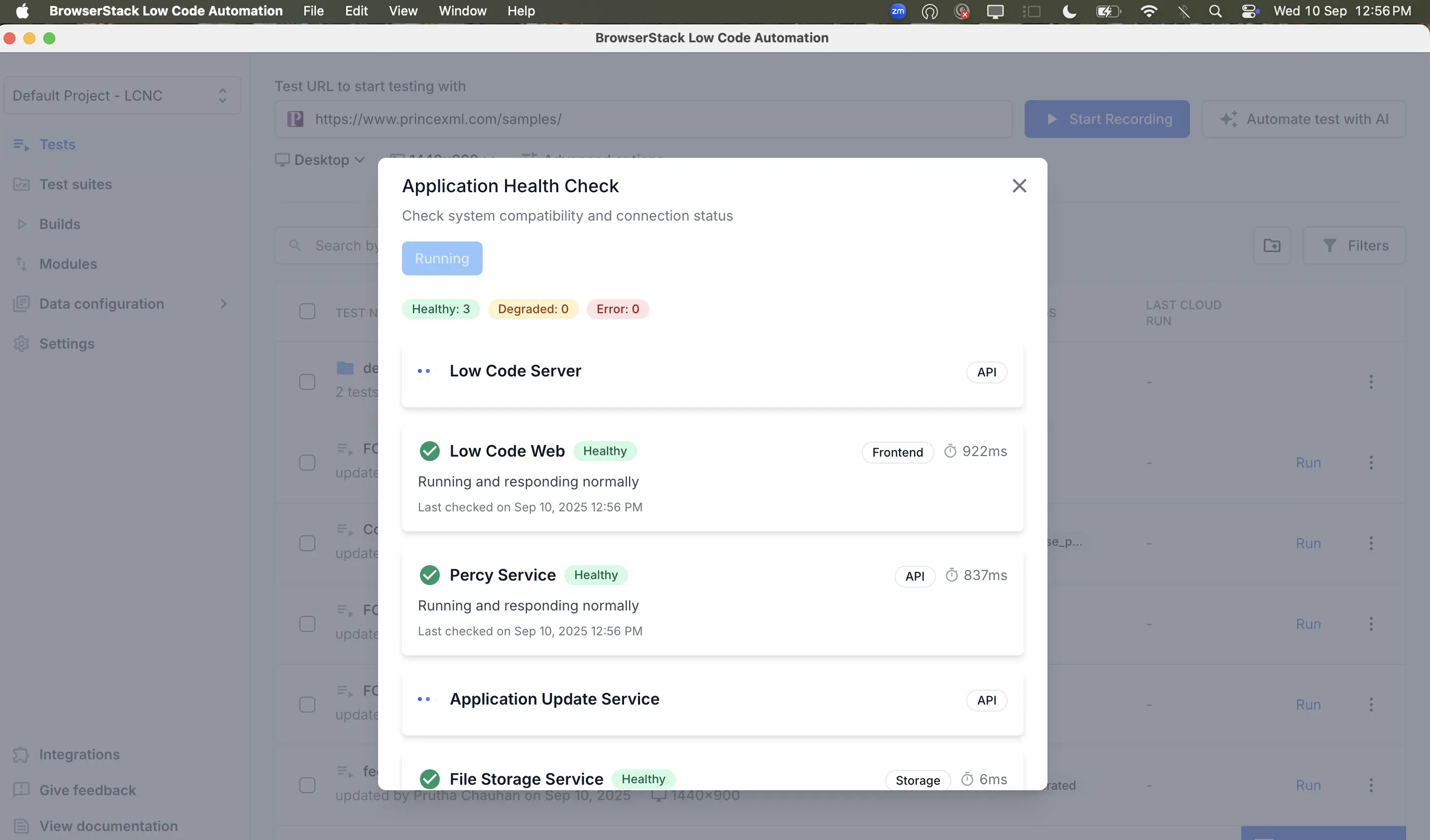This screenshot has width=1430, height=840.
Task: Toggle checkbox for the folder row with 2 tests
Action: tap(307, 382)
